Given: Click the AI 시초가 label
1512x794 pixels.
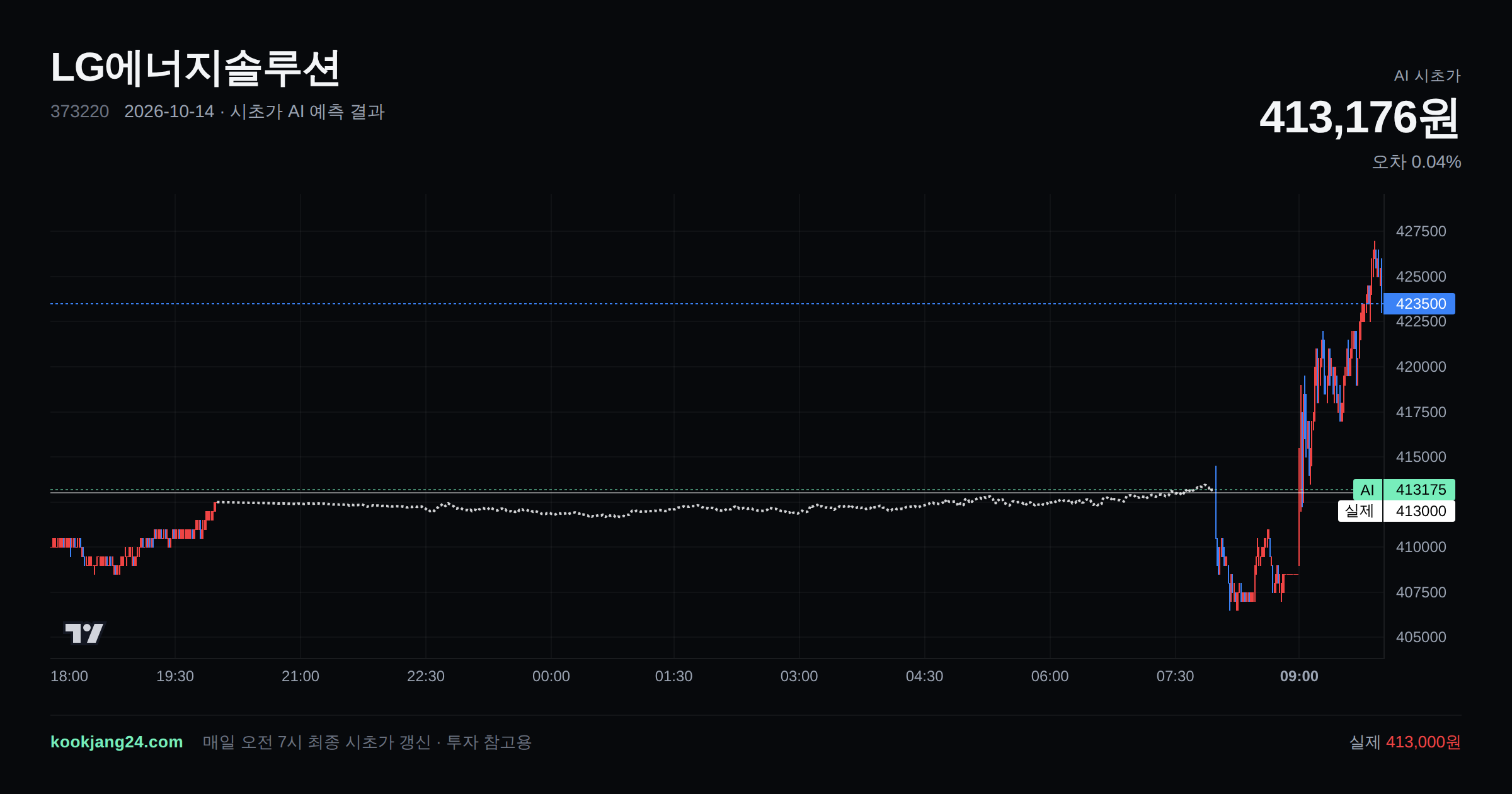Looking at the screenshot, I should pyautogui.click(x=1427, y=76).
